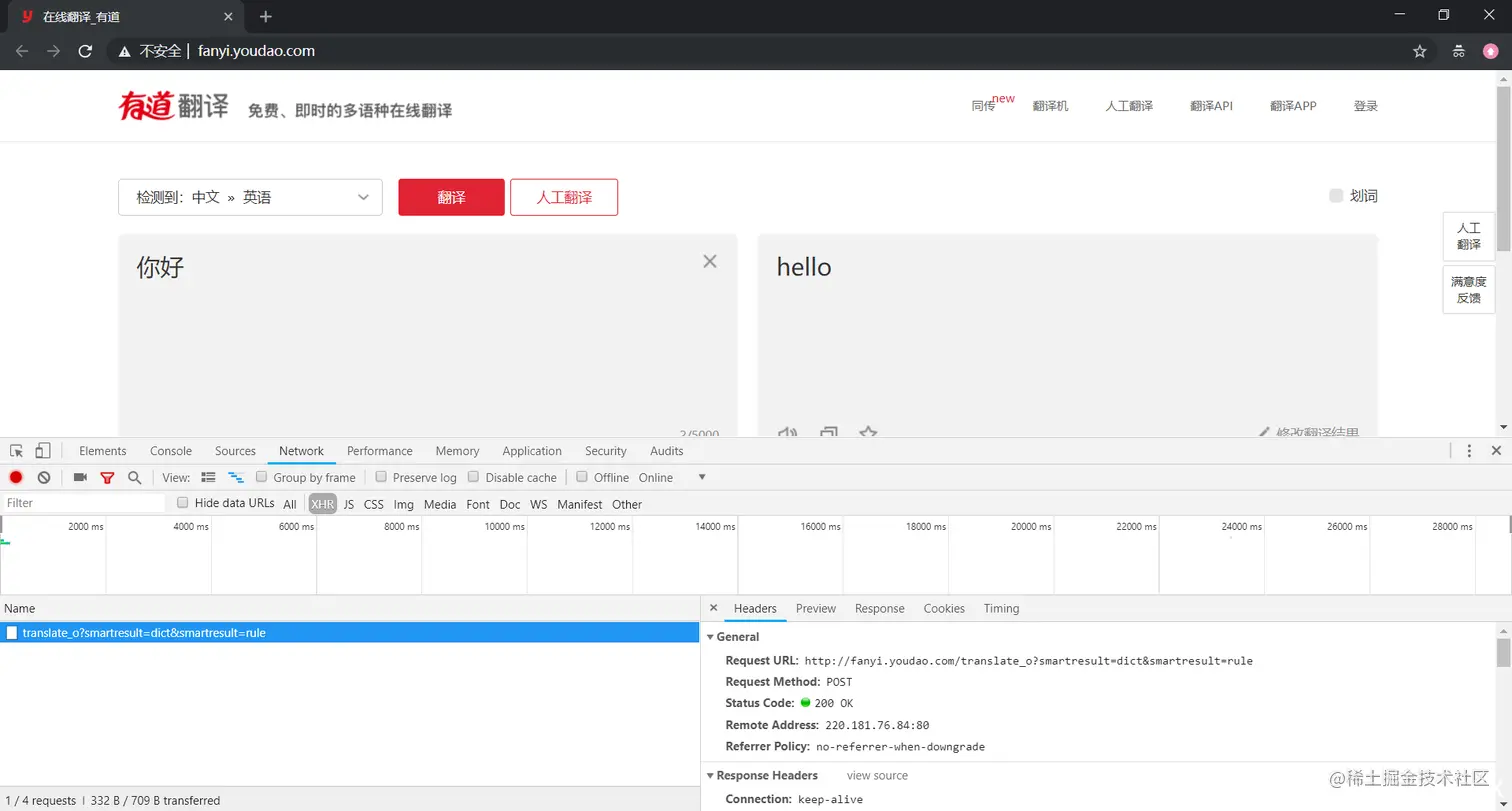This screenshot has height=811, width=1512.
Task: Stop network recording with red record button
Action: [x=16, y=477]
